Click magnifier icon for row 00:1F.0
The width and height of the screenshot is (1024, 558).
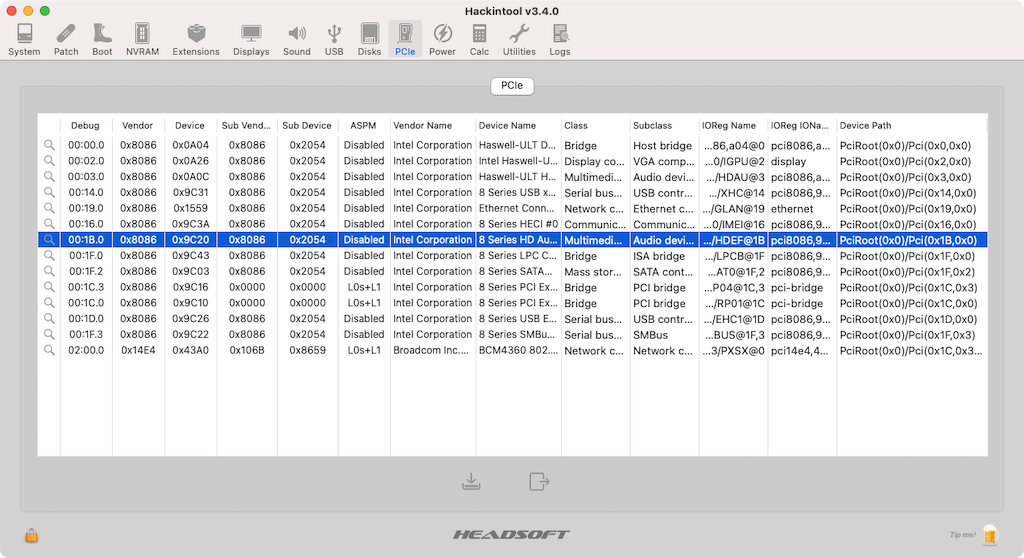point(49,255)
